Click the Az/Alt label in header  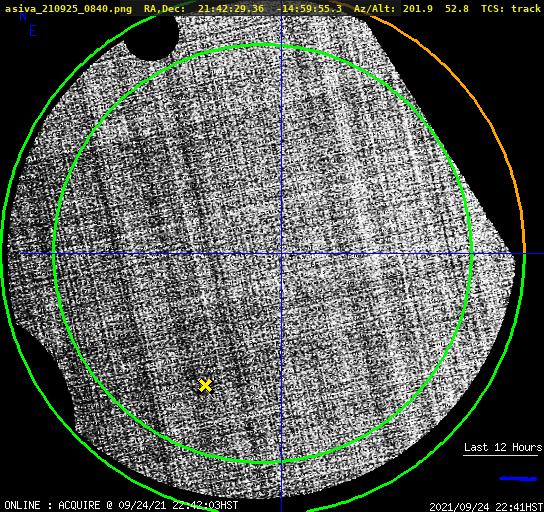coord(374,8)
